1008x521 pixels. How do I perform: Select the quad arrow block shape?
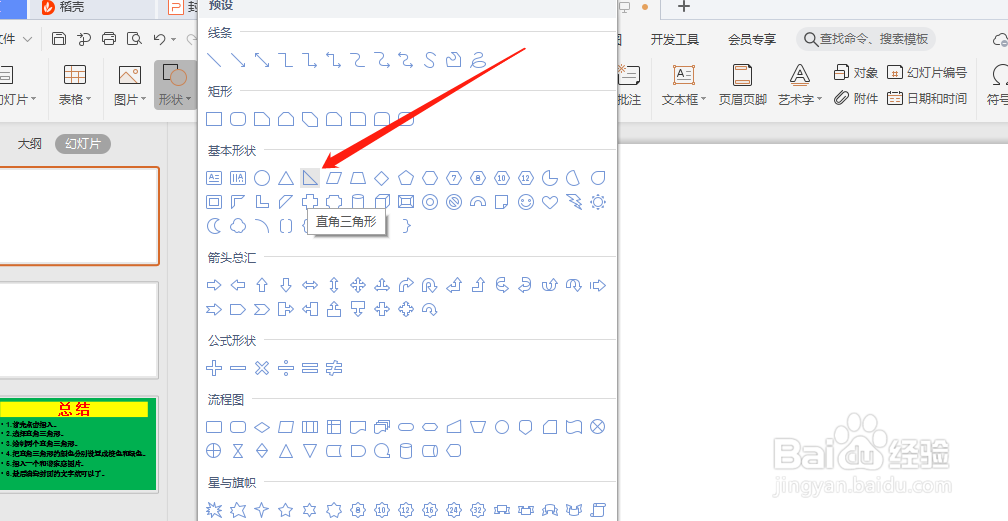tap(358, 285)
